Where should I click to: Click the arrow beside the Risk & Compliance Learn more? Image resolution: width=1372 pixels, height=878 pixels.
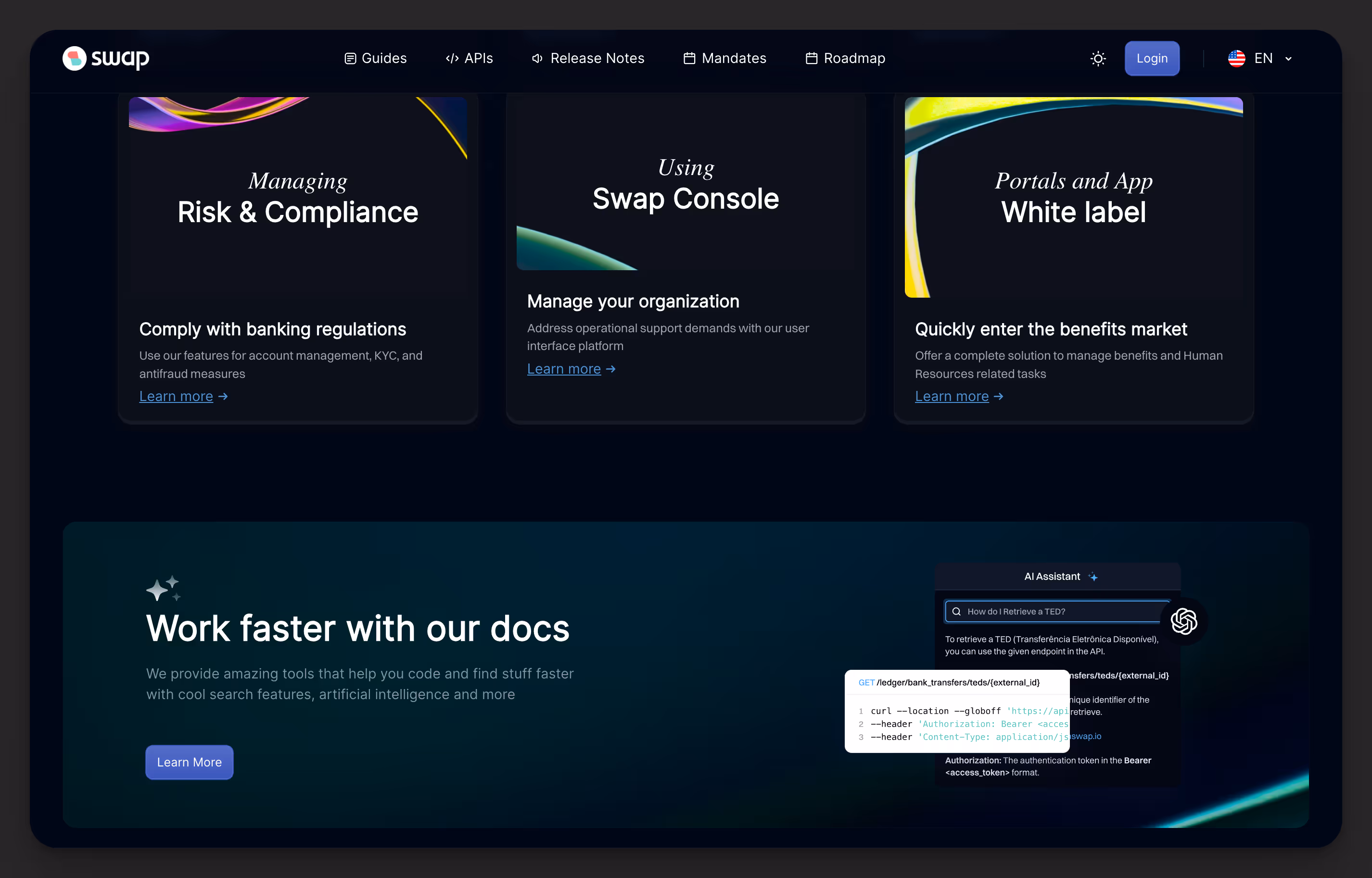point(223,396)
